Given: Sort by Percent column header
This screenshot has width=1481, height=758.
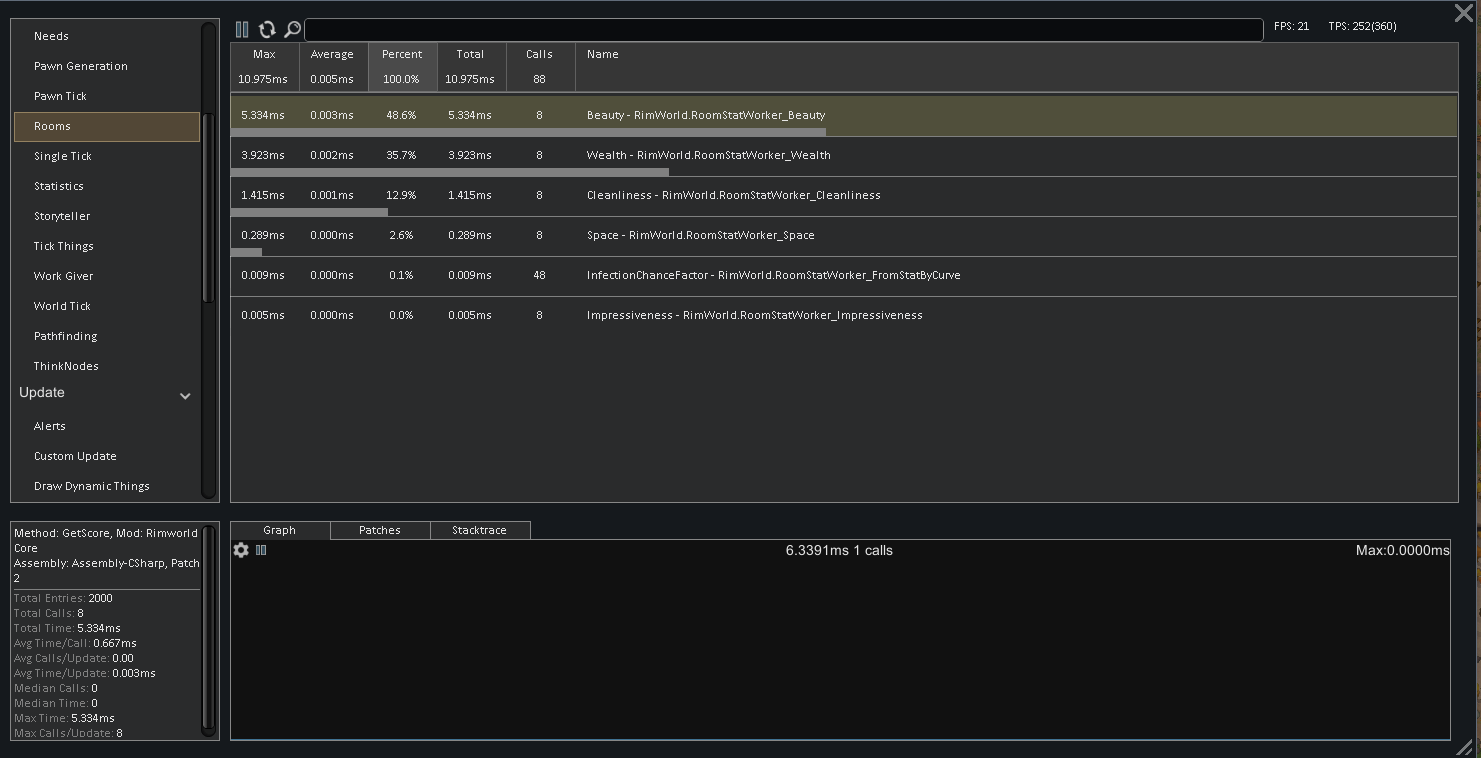Looking at the screenshot, I should 402,67.
